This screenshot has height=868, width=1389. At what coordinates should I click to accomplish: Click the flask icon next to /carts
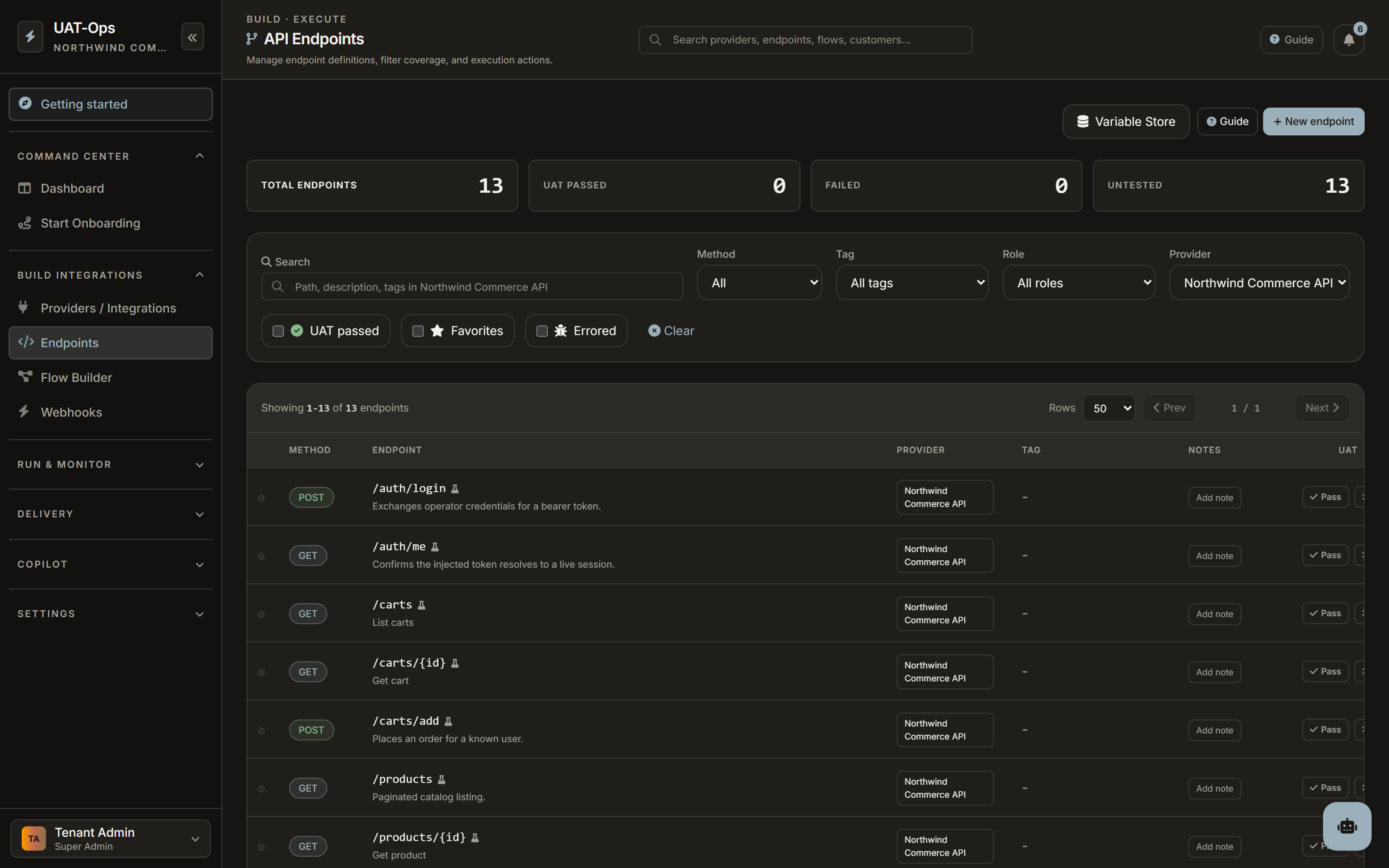422,605
